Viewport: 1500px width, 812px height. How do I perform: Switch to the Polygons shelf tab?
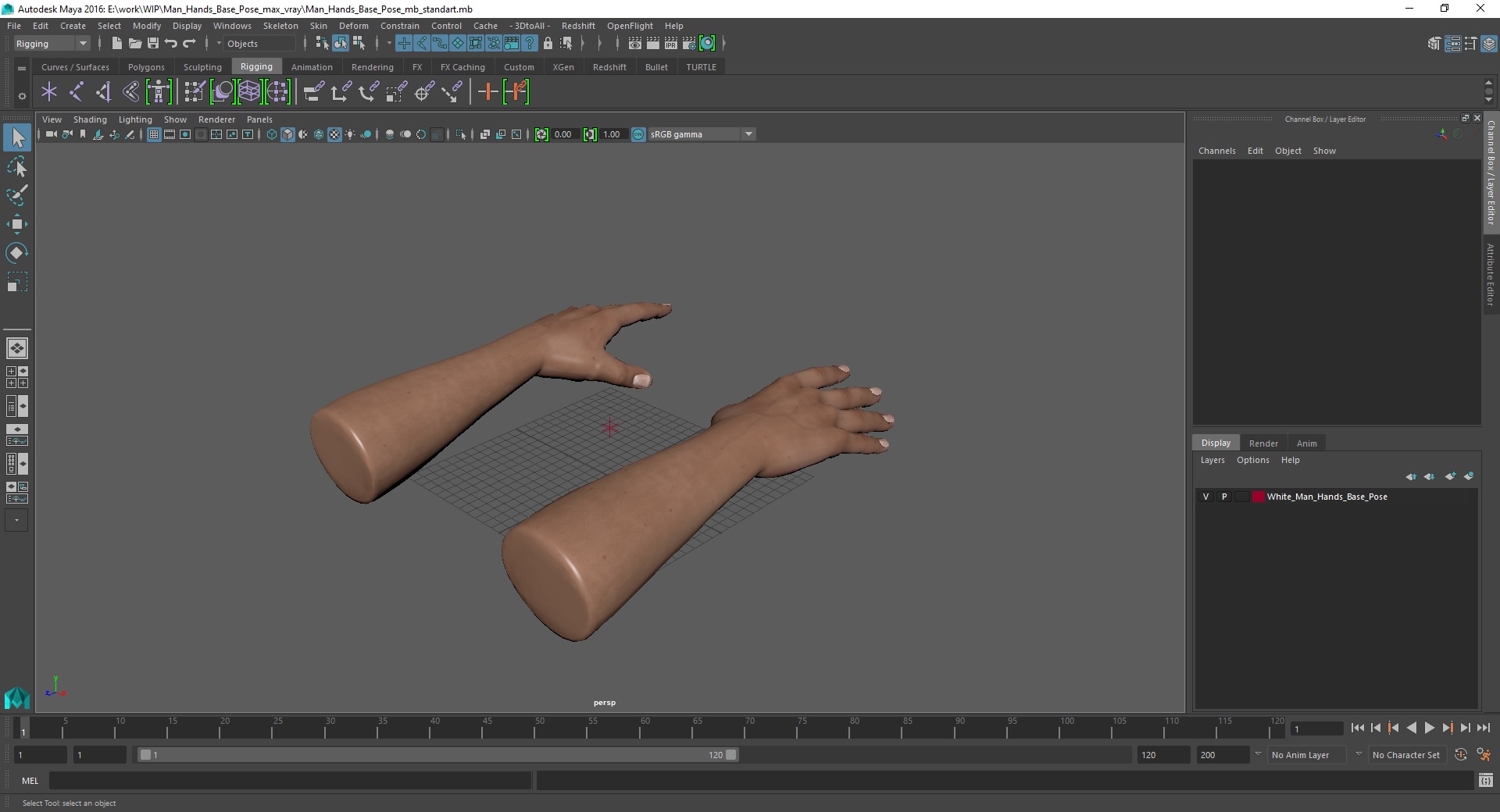pyautogui.click(x=146, y=67)
